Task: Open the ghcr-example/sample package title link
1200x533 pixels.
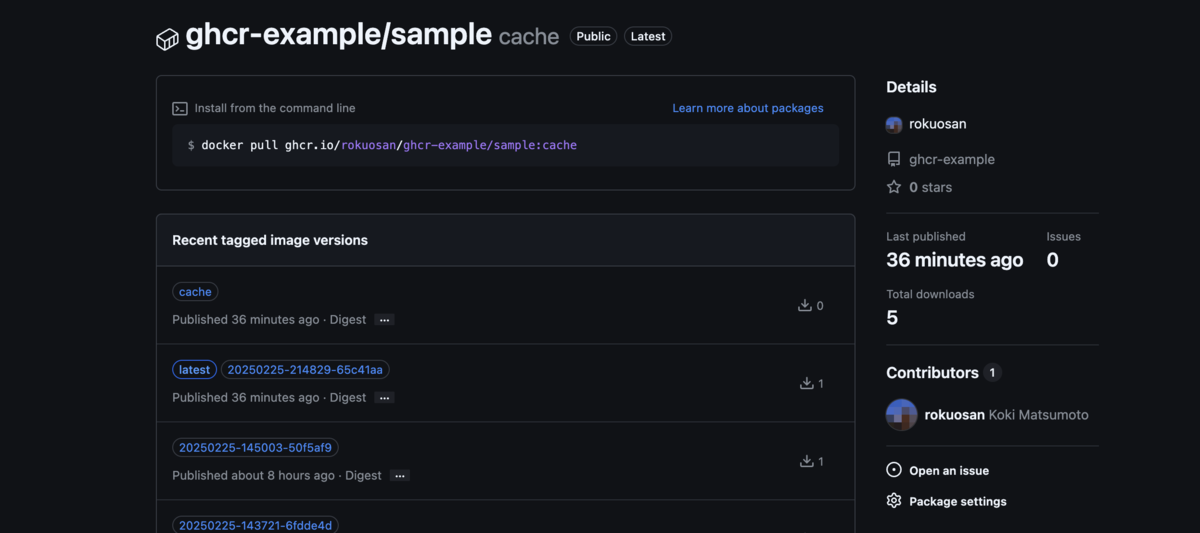Action: click(339, 35)
